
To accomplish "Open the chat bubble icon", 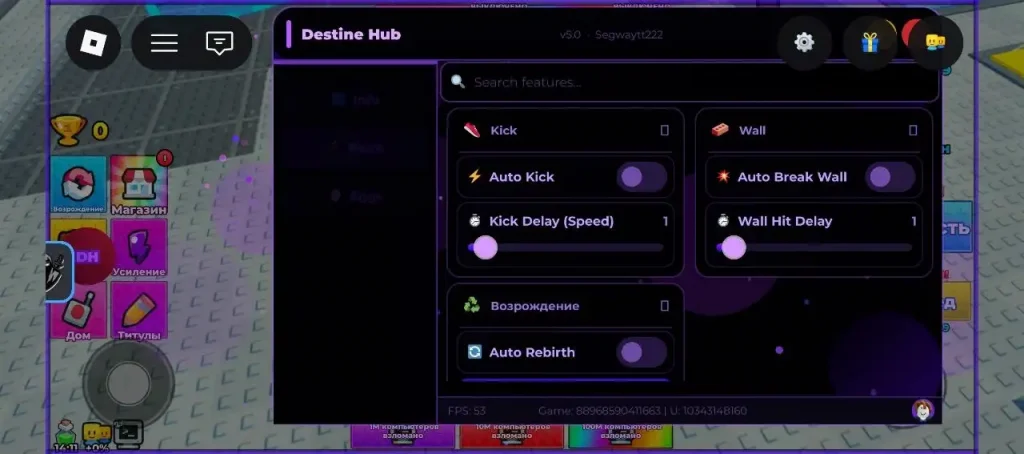I will (219, 43).
